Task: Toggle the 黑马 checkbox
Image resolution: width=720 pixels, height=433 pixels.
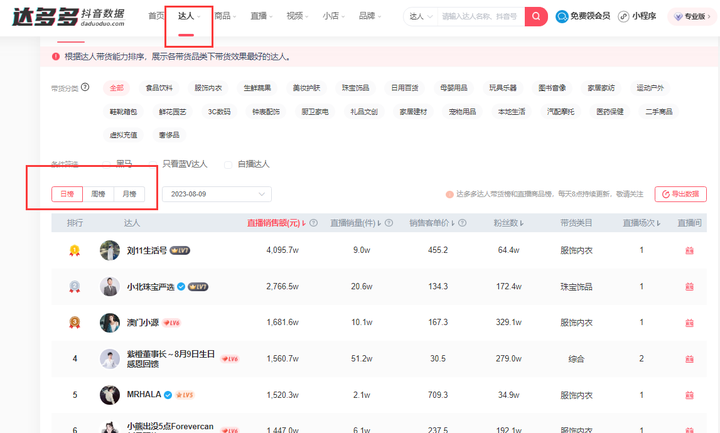Action: 107,164
